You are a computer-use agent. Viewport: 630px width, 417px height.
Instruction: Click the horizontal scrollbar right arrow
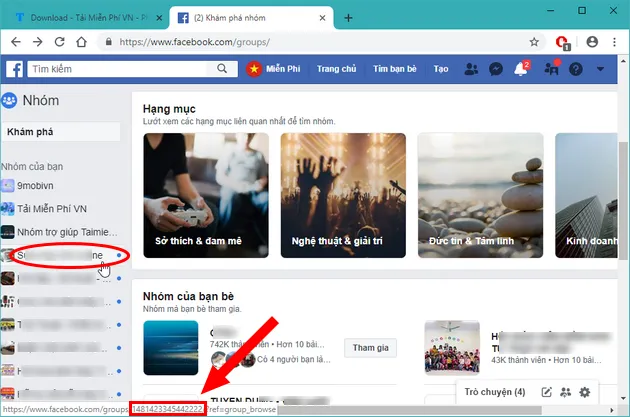pos(612,410)
